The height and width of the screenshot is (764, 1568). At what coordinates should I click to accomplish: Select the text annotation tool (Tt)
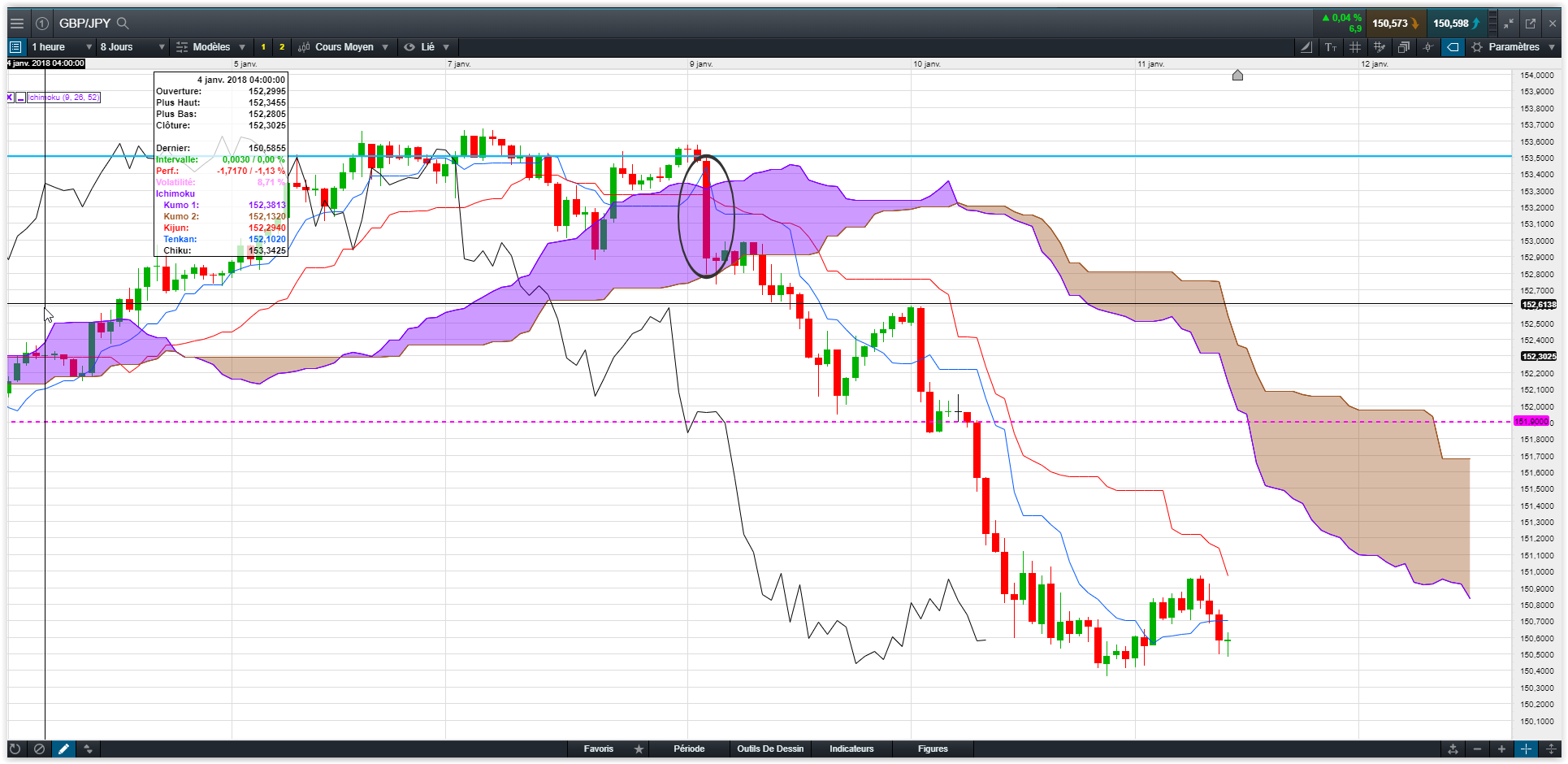click(1331, 47)
